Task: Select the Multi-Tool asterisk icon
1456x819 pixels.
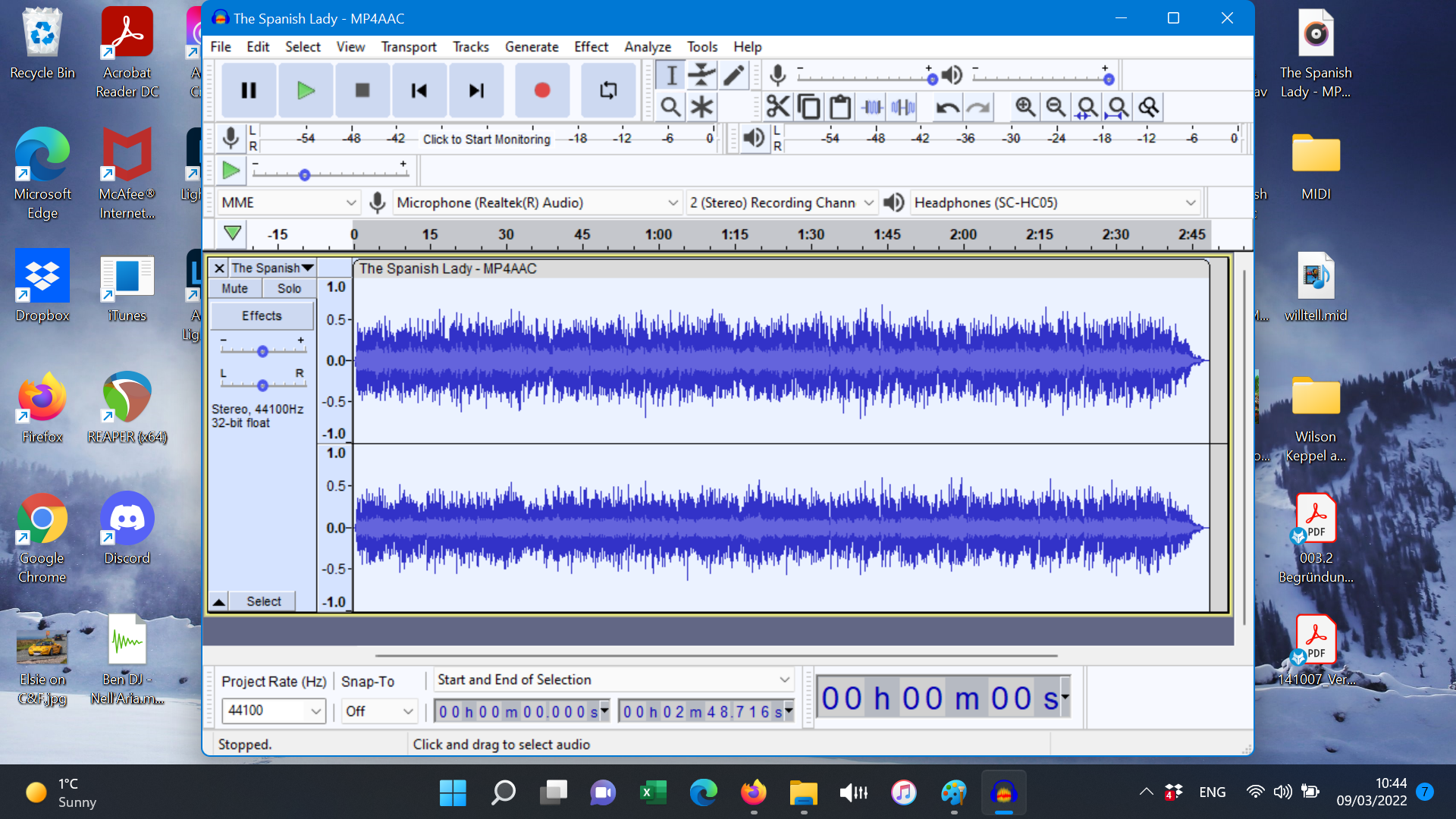Action: tap(701, 107)
